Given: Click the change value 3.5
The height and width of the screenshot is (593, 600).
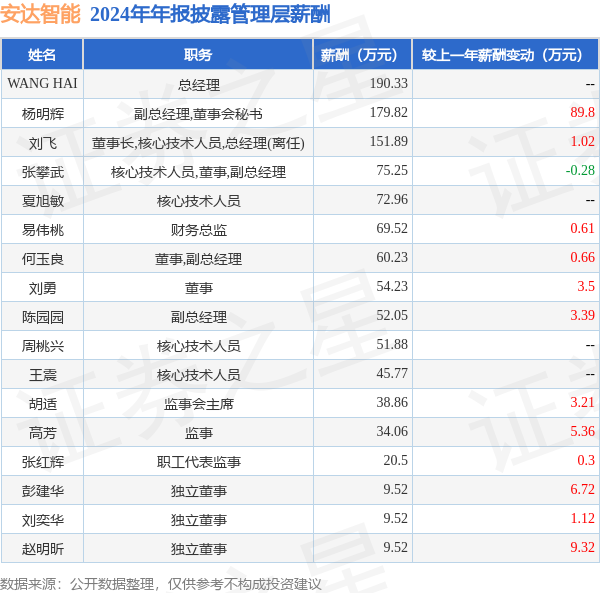Looking at the screenshot, I should (x=586, y=287).
